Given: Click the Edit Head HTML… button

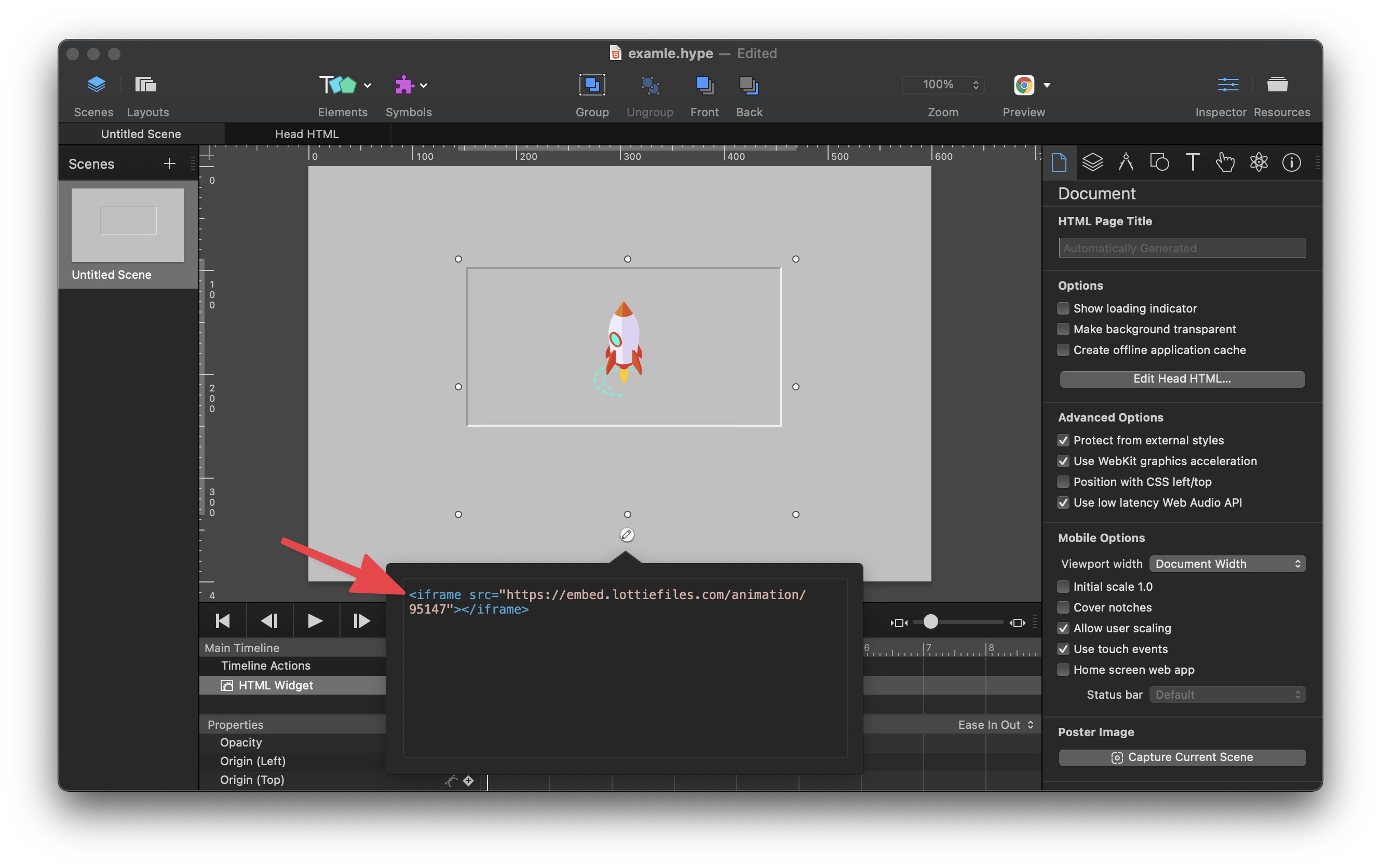Looking at the screenshot, I should (x=1182, y=379).
